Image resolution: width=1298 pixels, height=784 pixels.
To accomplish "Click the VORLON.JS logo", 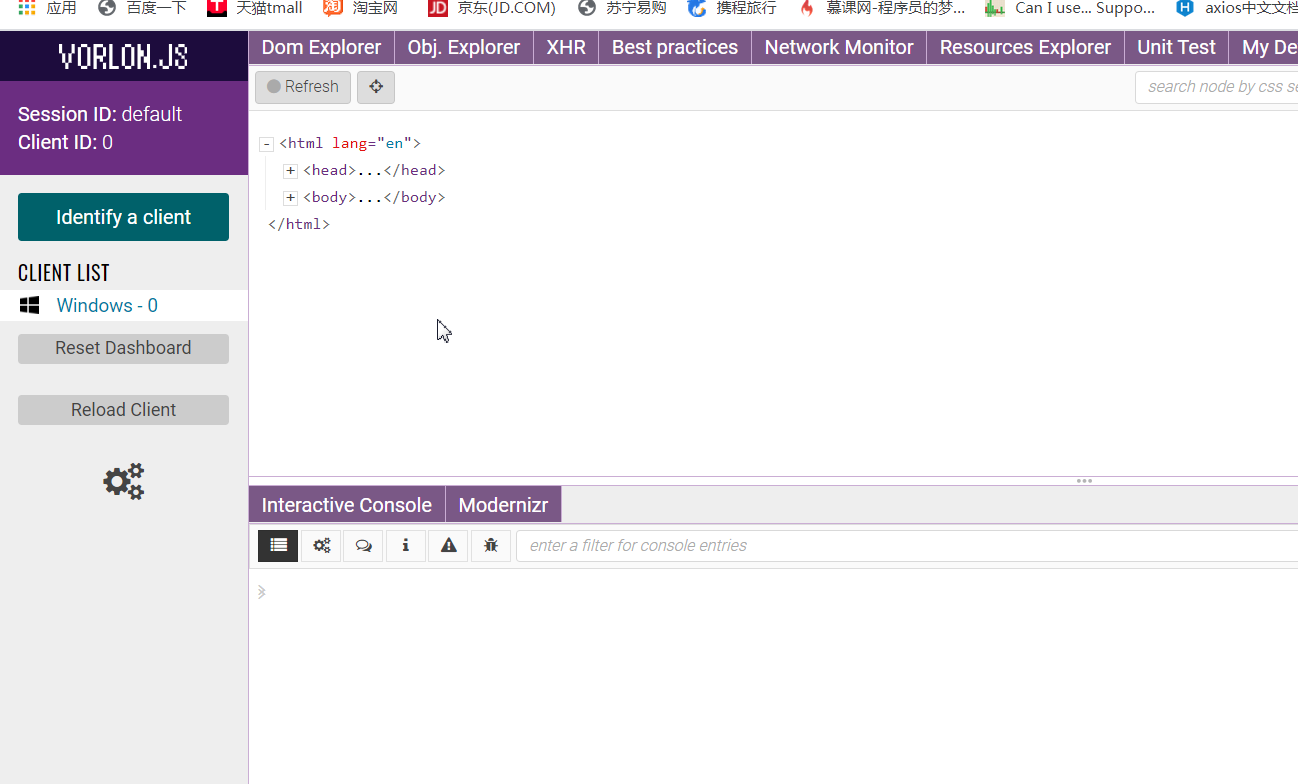I will pos(124,56).
